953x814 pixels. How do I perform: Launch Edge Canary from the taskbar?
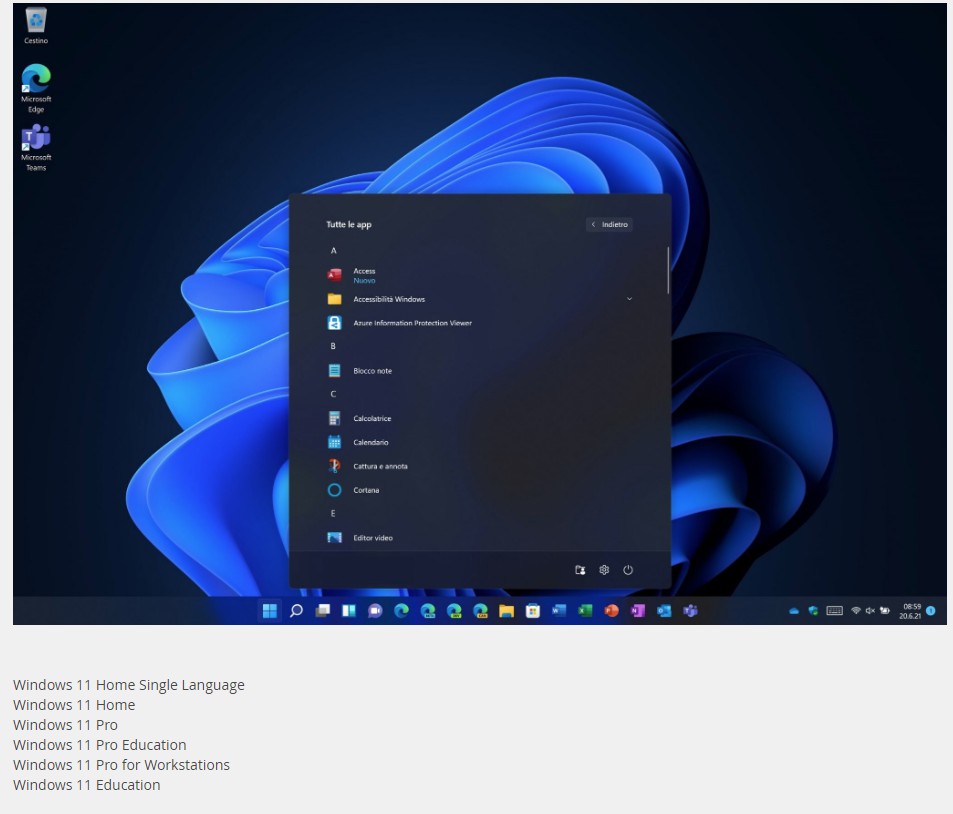(480, 610)
